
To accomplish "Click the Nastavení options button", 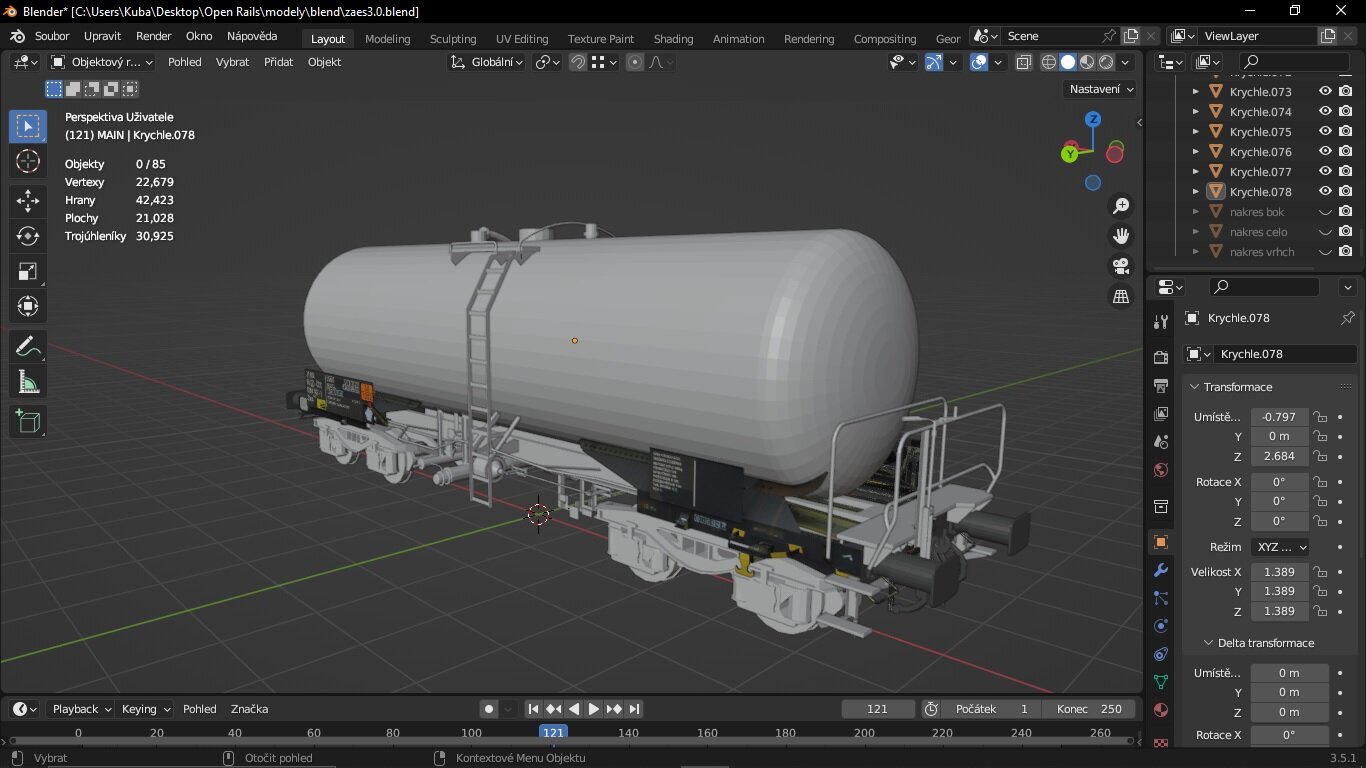I will (x=1101, y=89).
